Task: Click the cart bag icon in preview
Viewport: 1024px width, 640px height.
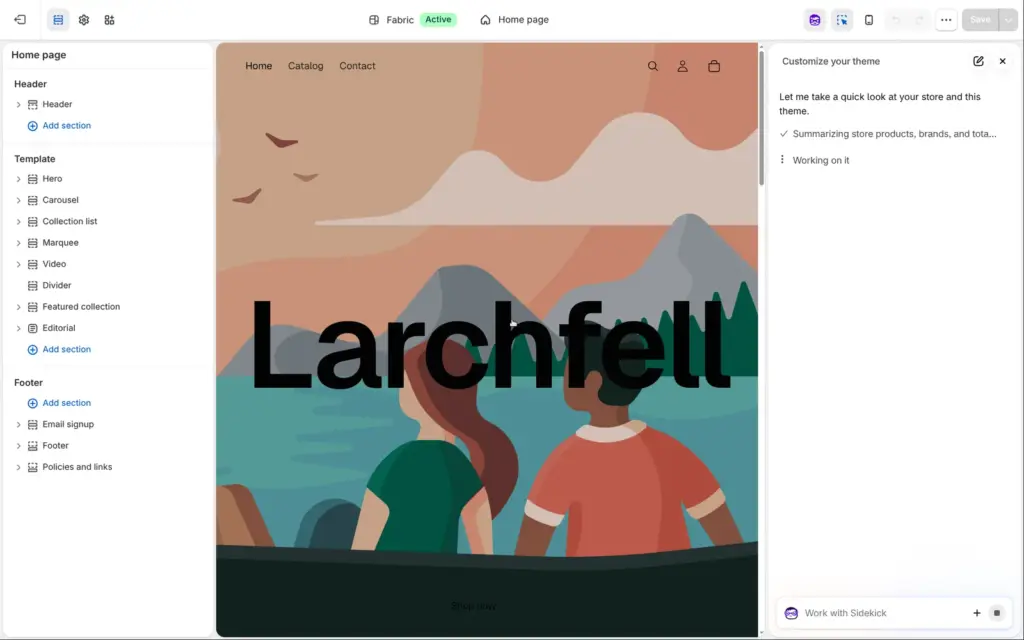Action: pos(714,66)
